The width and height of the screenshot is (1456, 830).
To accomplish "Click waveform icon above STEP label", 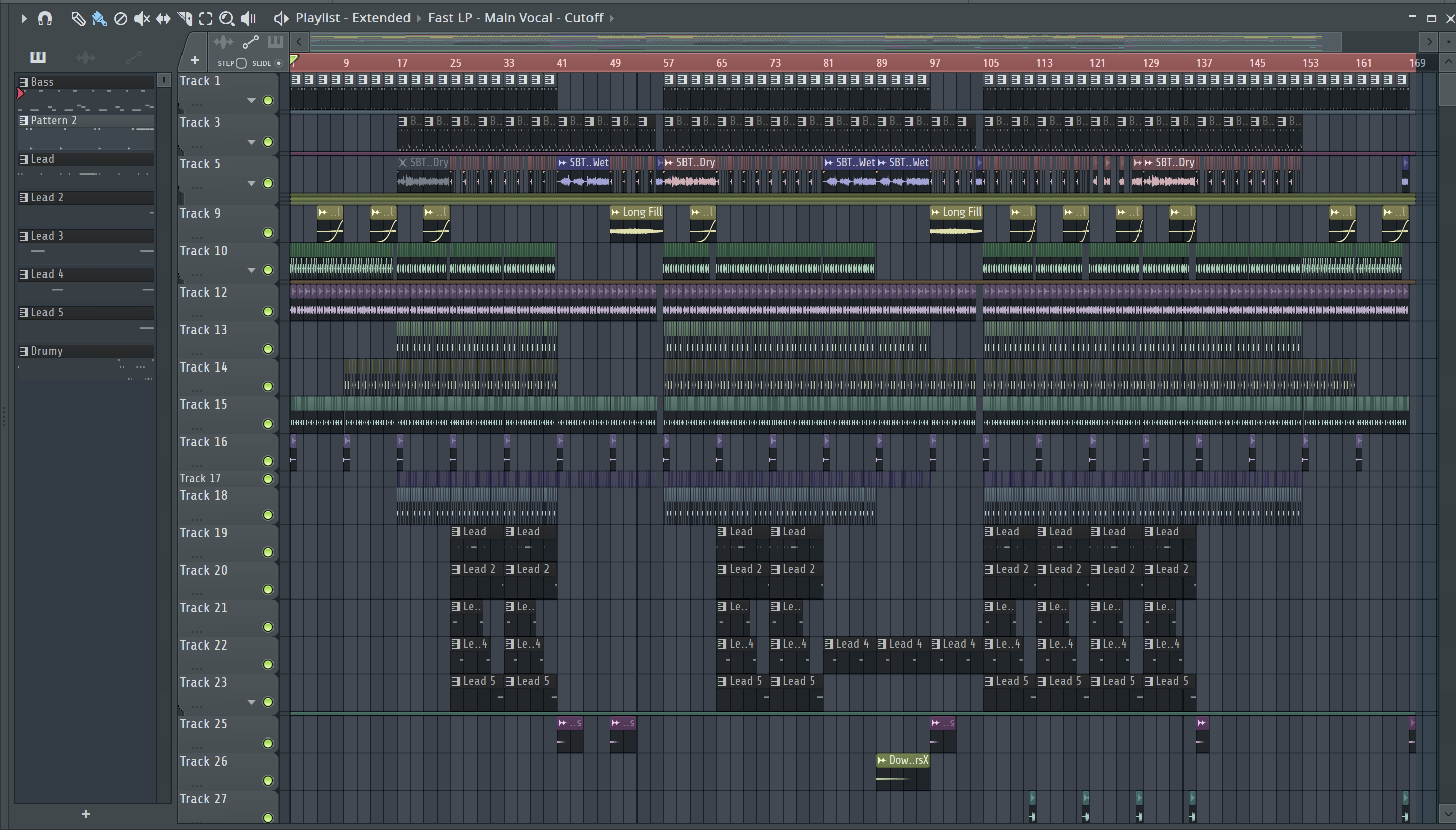I will (223, 41).
